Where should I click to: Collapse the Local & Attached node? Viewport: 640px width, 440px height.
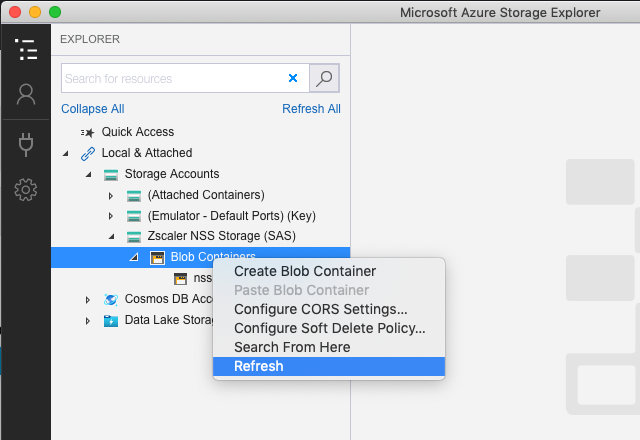66,154
